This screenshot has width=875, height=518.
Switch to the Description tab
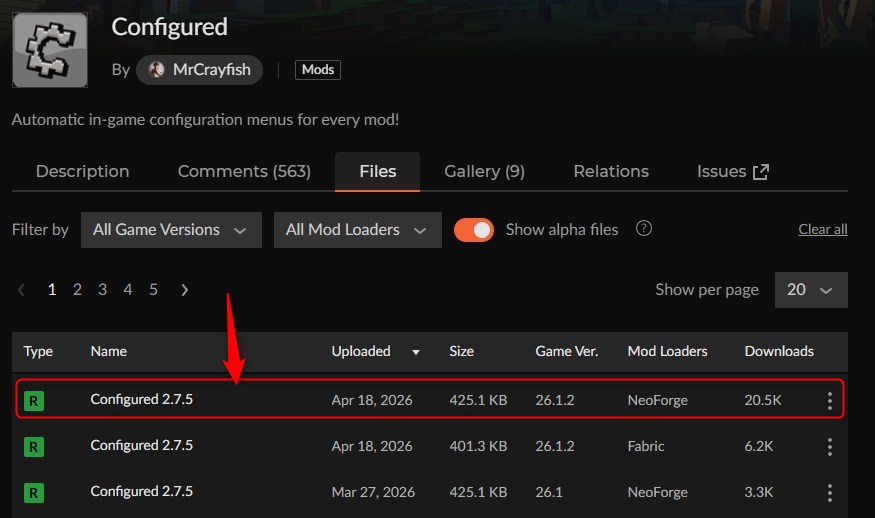click(x=83, y=171)
